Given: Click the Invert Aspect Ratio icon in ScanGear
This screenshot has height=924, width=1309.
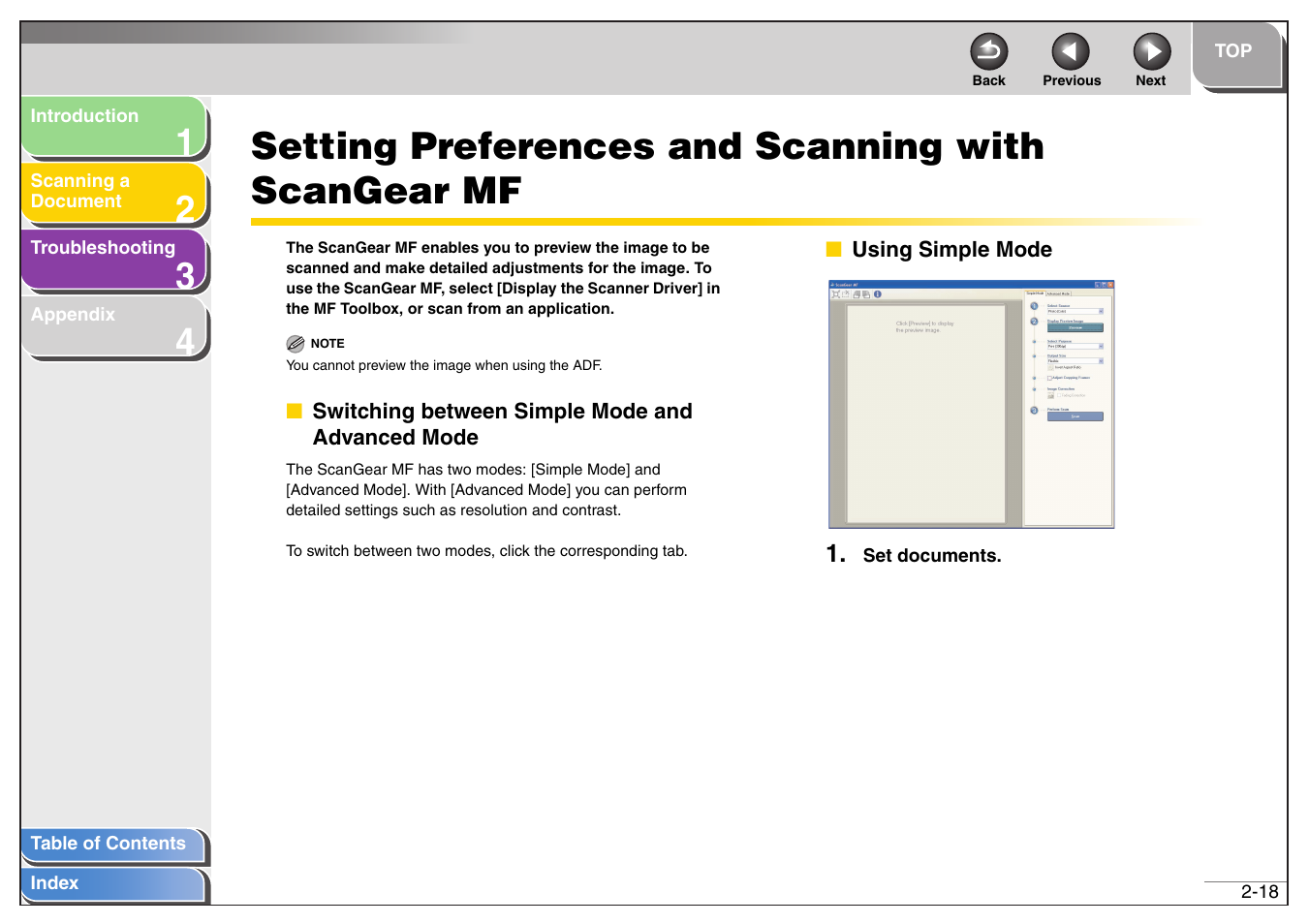Looking at the screenshot, I should [1050, 367].
